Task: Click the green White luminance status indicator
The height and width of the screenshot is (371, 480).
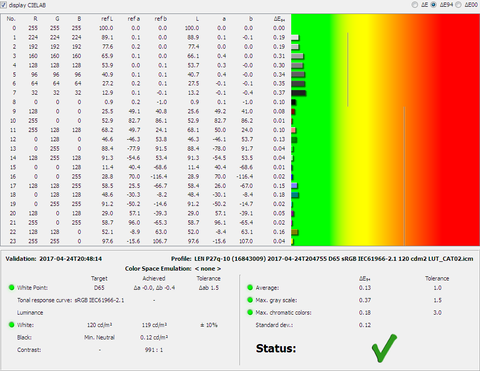Action: (x=12, y=325)
